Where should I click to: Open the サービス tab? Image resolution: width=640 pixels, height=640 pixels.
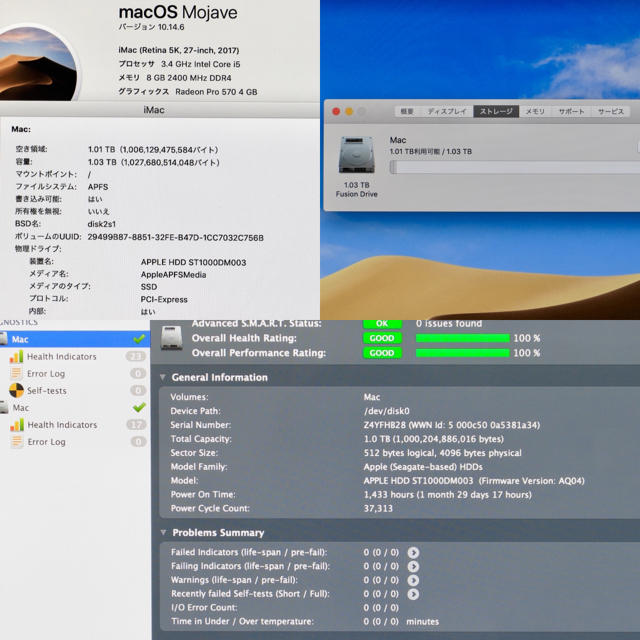611,111
